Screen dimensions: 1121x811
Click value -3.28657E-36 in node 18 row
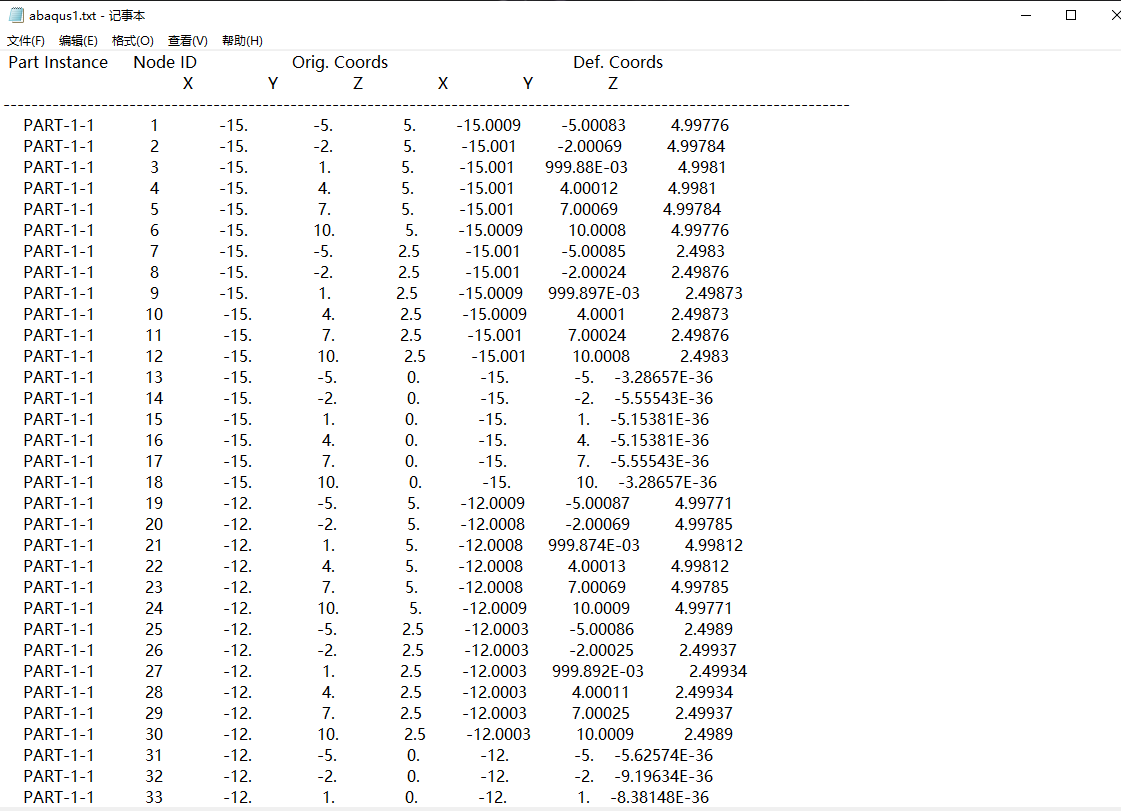668,483
